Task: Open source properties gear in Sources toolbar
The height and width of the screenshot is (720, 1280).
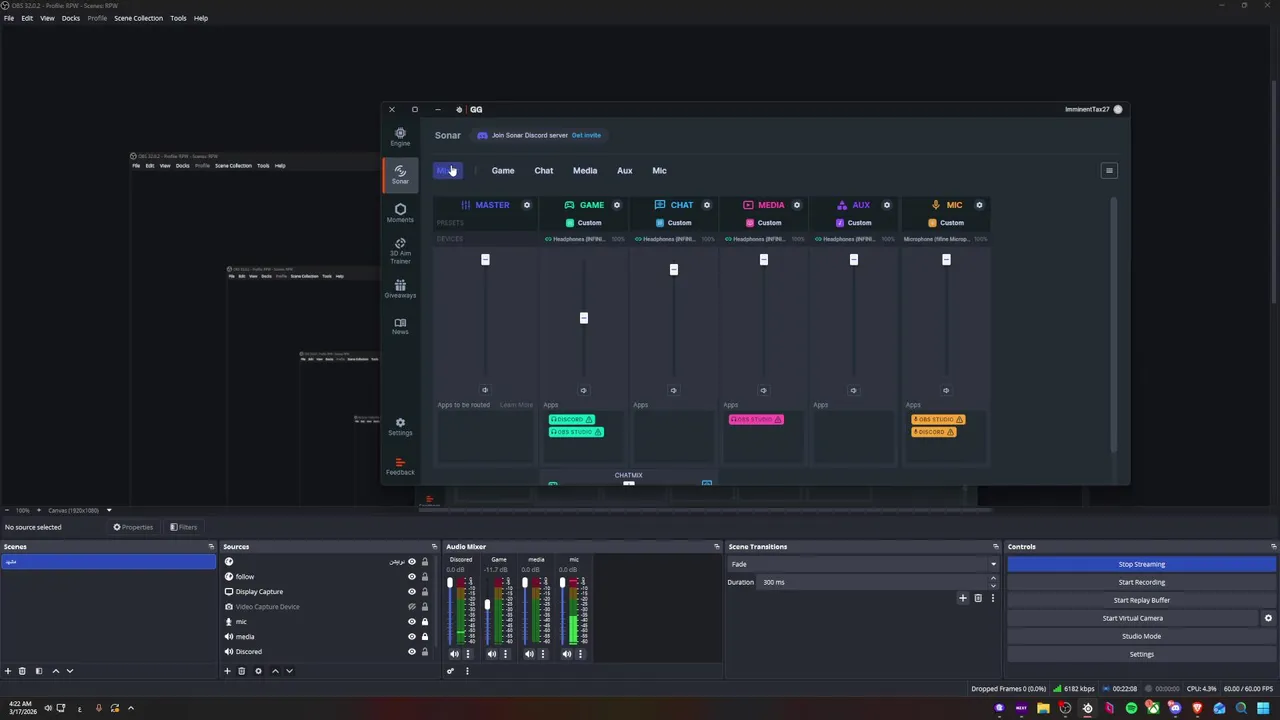Action: [258, 671]
